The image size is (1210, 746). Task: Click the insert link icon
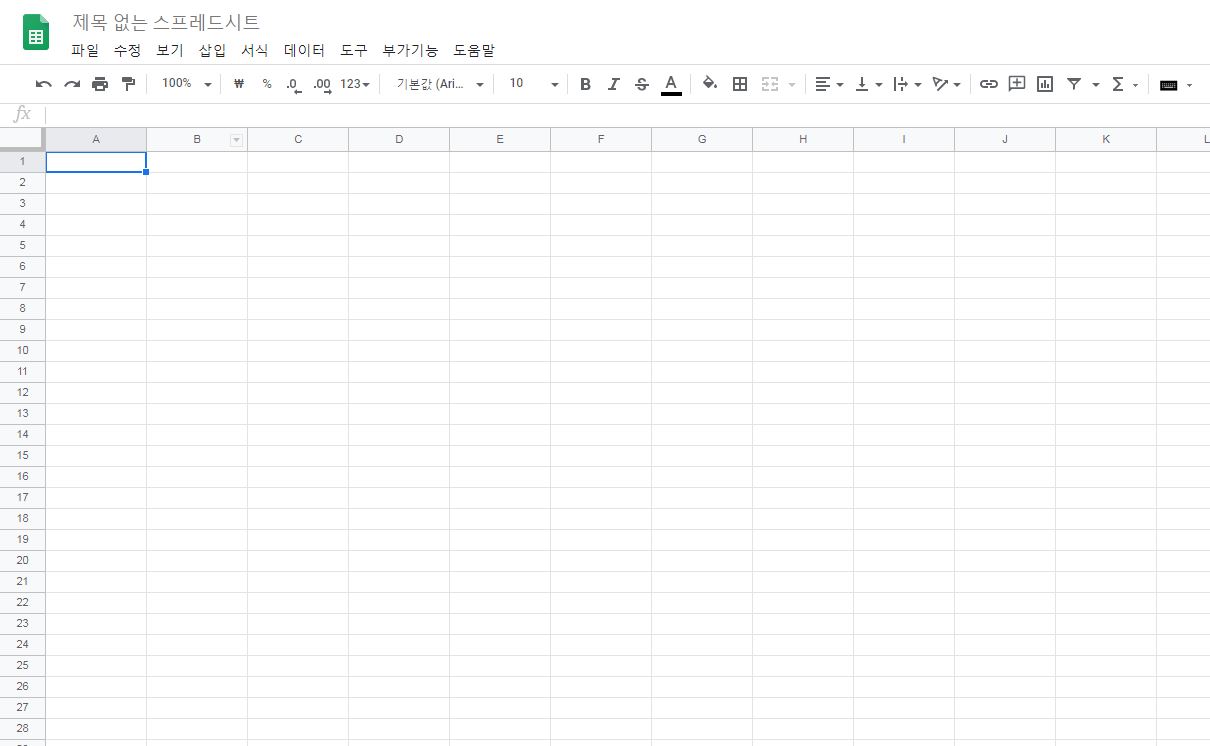[989, 84]
